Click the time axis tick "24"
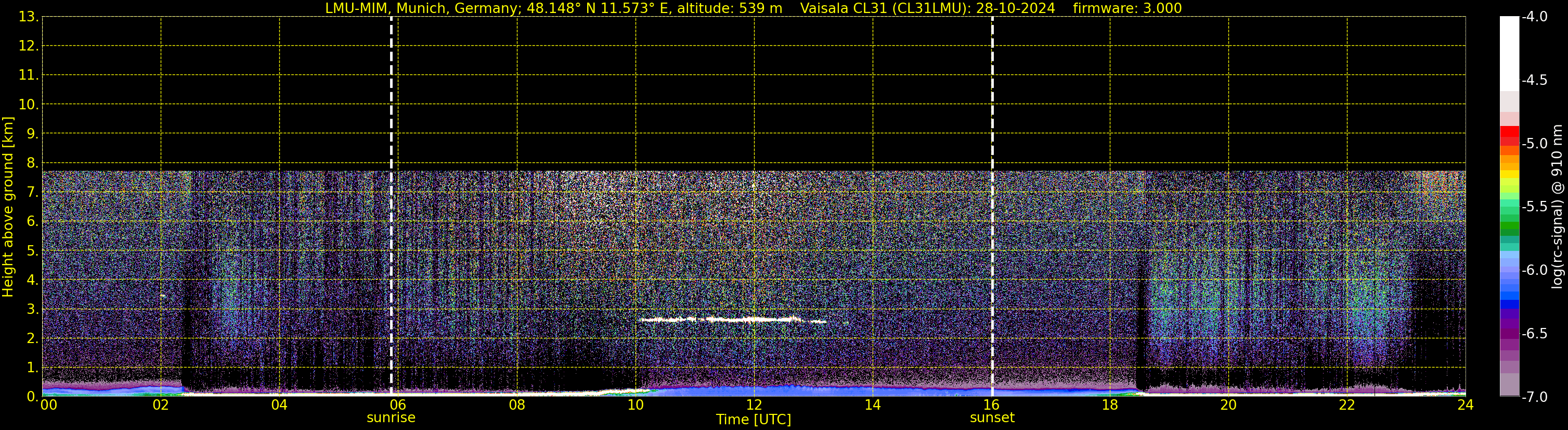Image resolution: width=1568 pixels, height=430 pixels. tap(1465, 405)
